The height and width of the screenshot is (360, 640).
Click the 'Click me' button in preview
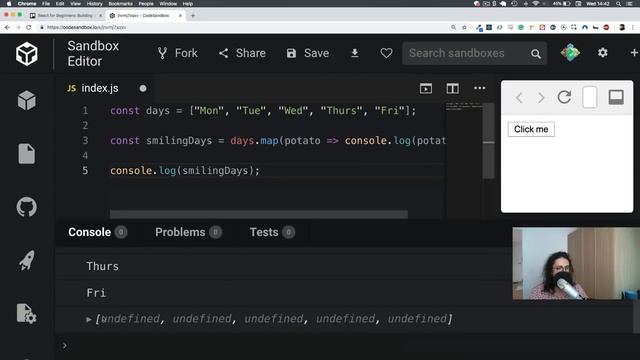[x=531, y=129]
